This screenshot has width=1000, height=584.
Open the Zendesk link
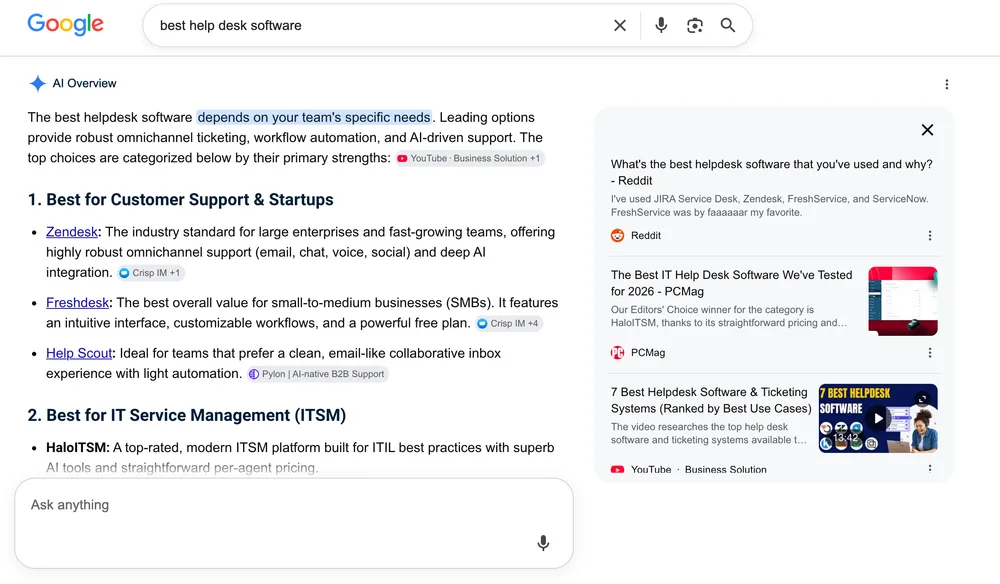[72, 232]
